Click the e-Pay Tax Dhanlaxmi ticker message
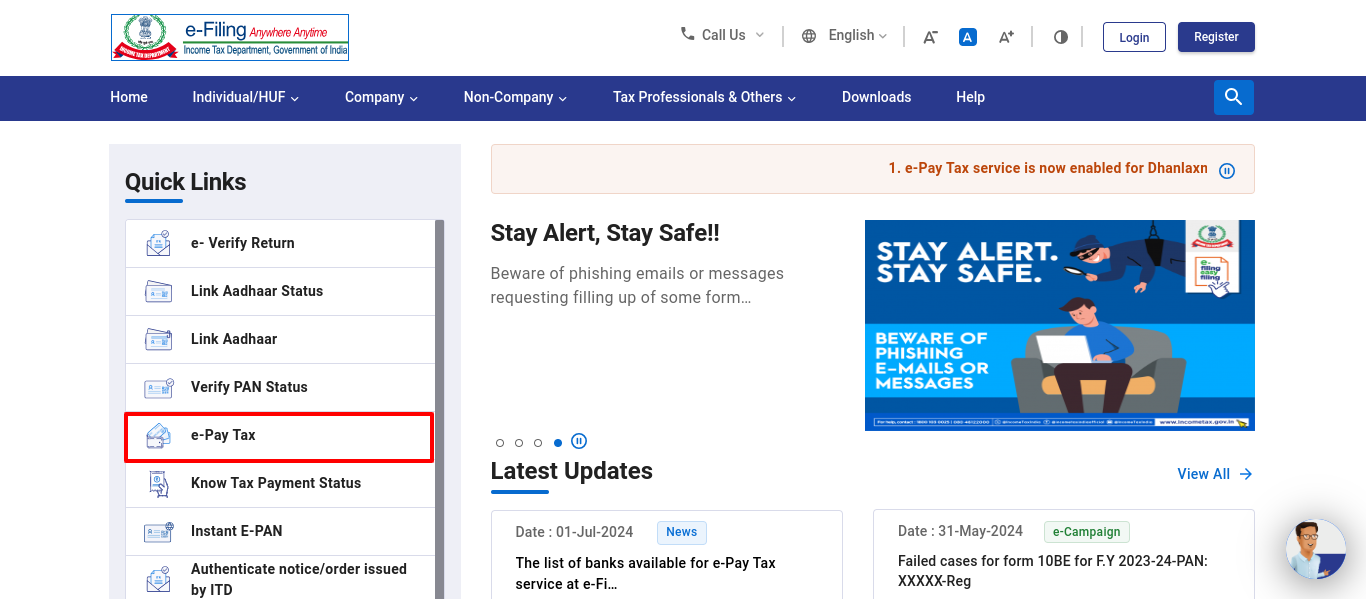 click(1048, 168)
